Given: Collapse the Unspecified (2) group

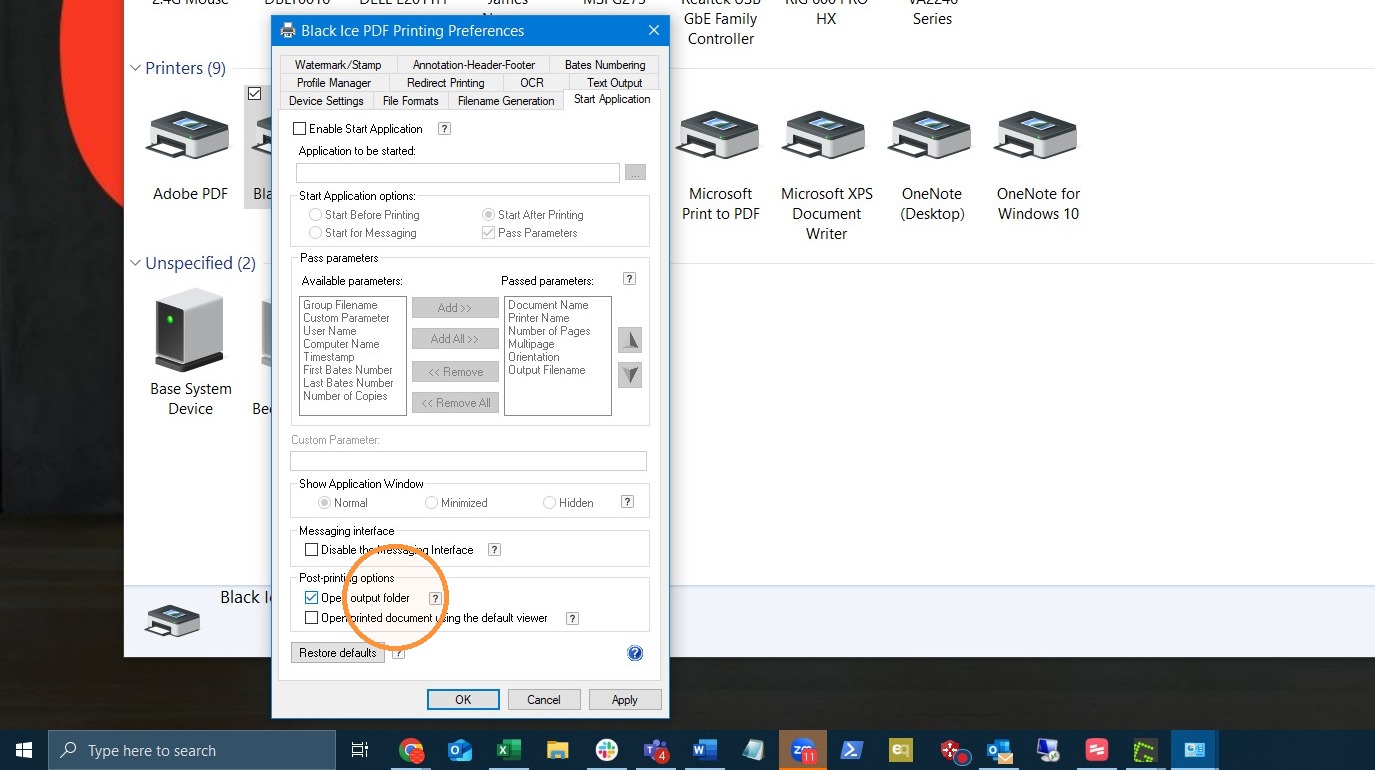Looking at the screenshot, I should [x=135, y=263].
